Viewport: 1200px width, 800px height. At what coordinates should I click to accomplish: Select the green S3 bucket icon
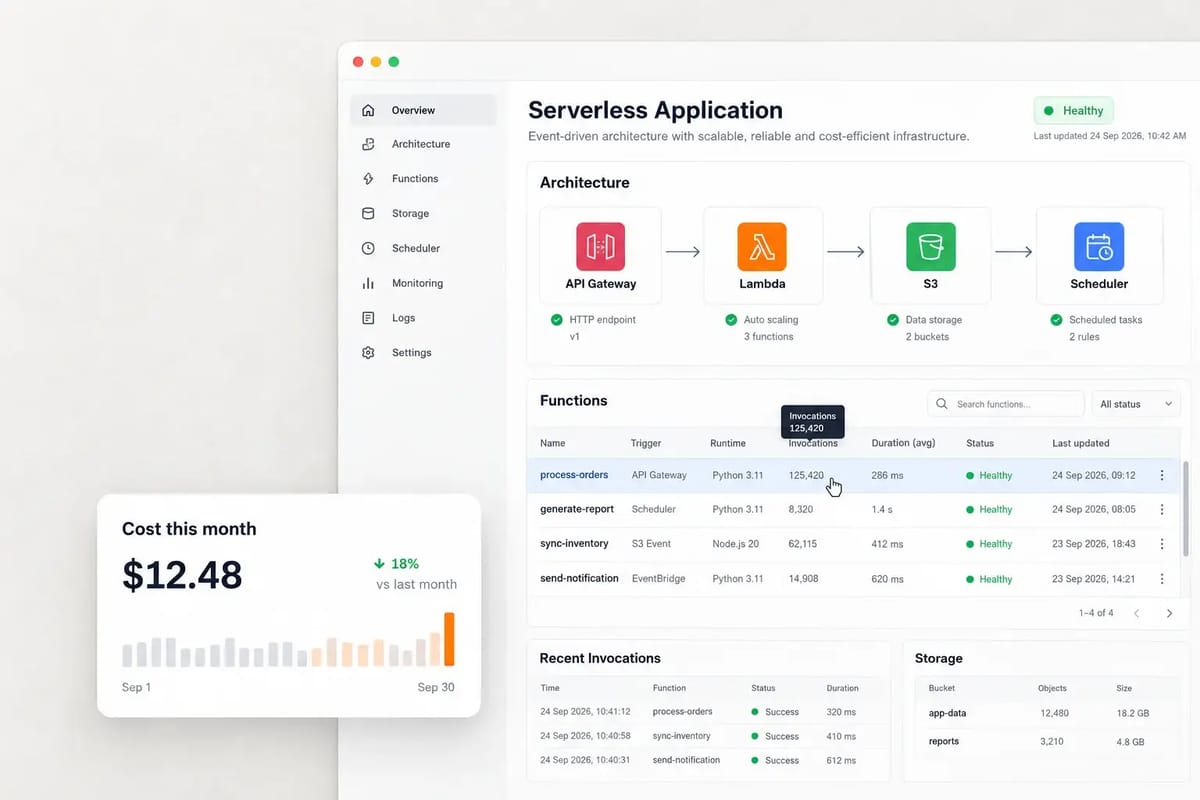[x=931, y=246]
